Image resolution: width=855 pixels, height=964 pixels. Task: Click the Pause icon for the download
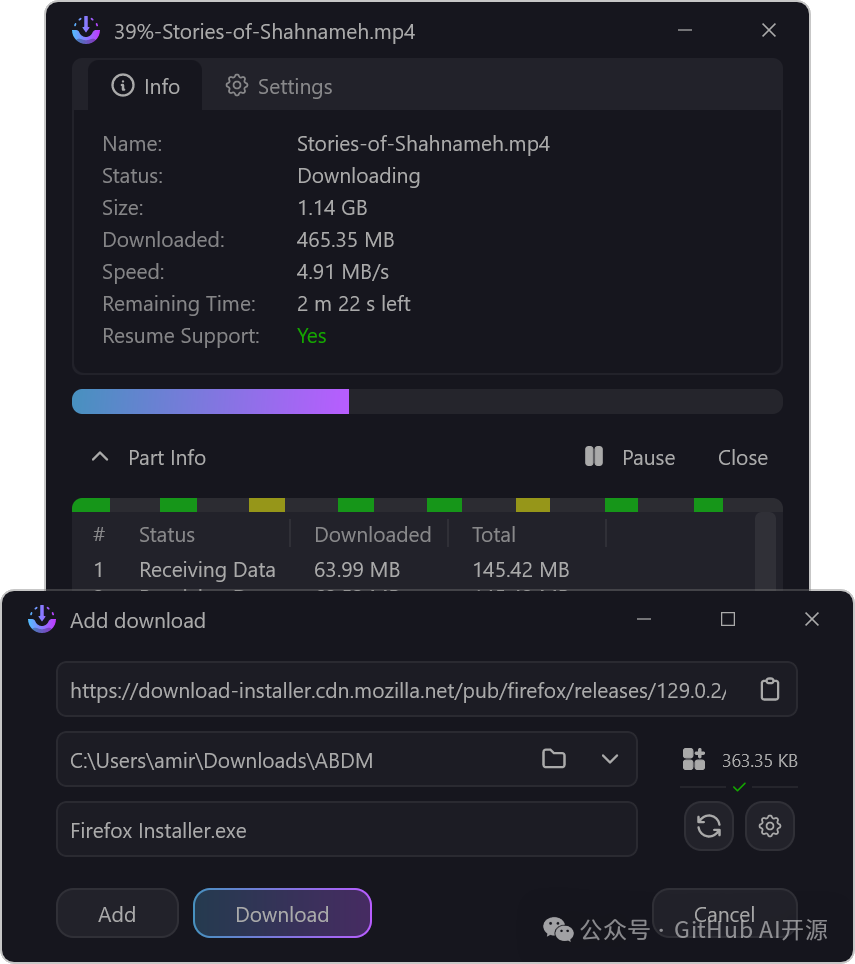pyautogui.click(x=594, y=457)
